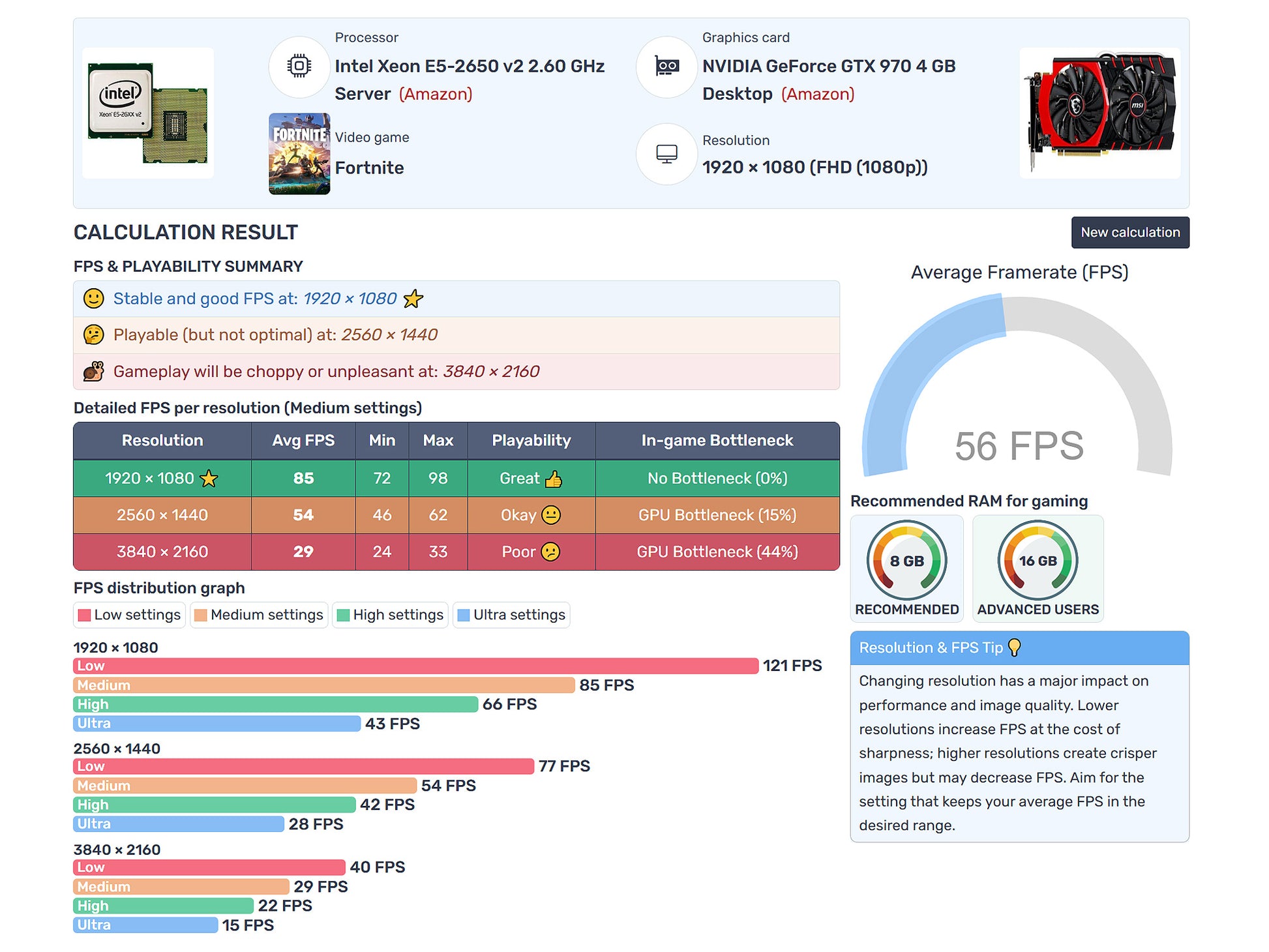Click the processor chip icon
The height and width of the screenshot is (952, 1269).
click(x=299, y=67)
